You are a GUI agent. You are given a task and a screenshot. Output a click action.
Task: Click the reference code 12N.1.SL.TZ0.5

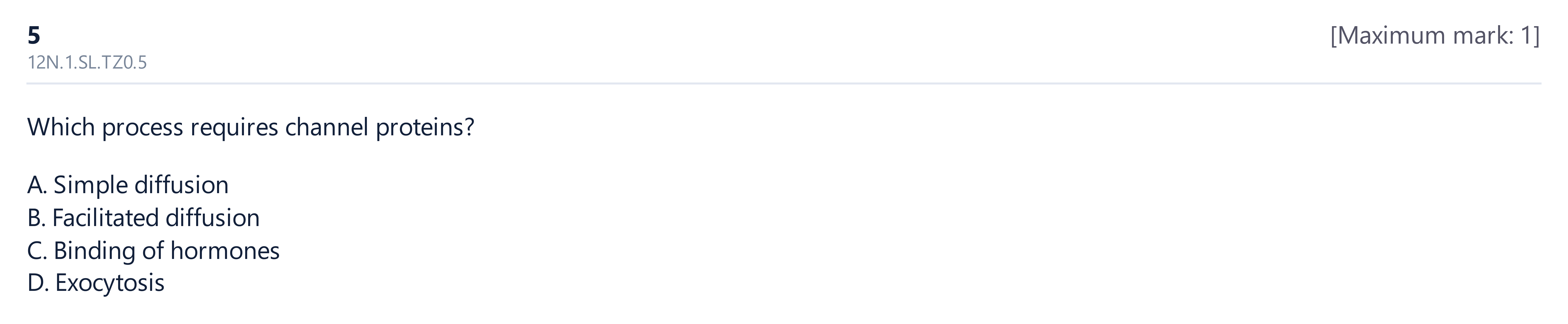click(87, 63)
